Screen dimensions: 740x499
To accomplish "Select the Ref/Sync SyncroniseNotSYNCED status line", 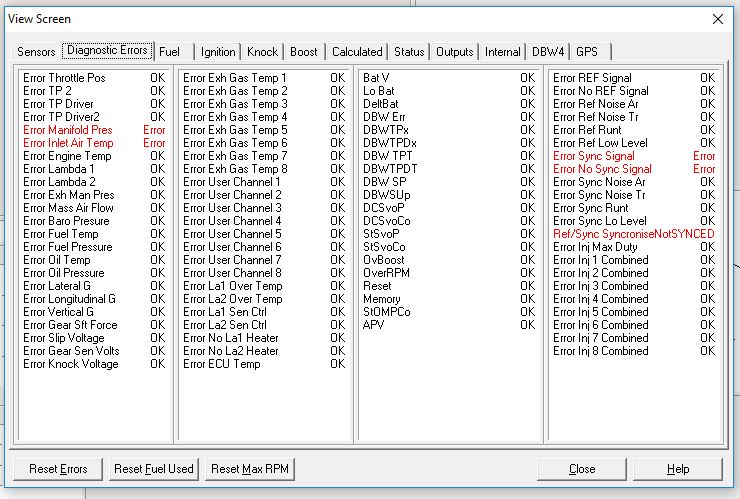I will click(x=634, y=234).
